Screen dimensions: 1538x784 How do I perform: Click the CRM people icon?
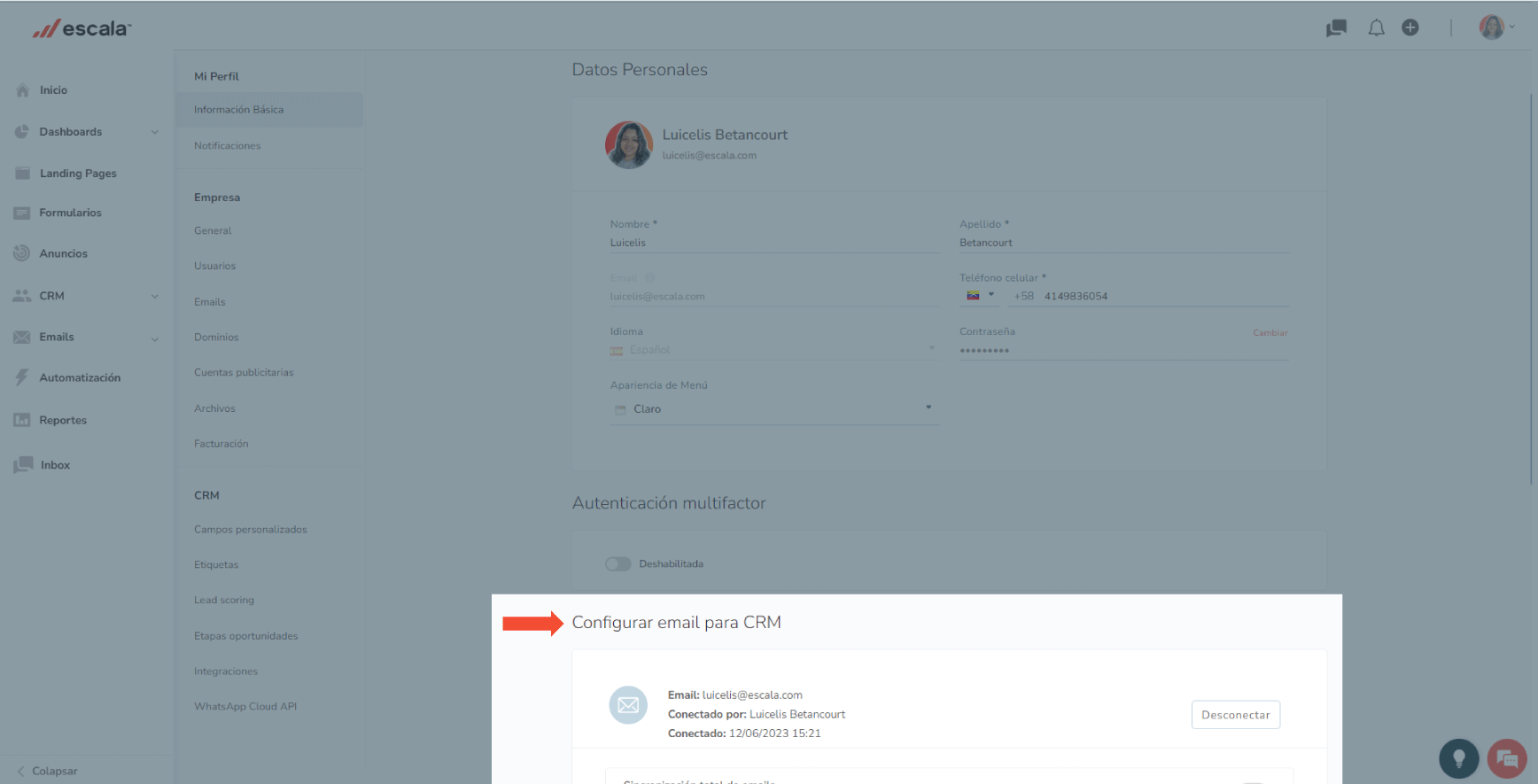click(22, 296)
